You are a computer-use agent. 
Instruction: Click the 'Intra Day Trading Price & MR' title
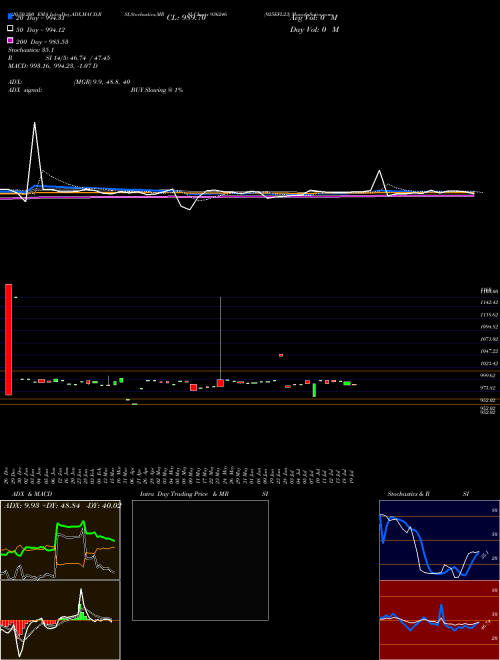click(184, 494)
